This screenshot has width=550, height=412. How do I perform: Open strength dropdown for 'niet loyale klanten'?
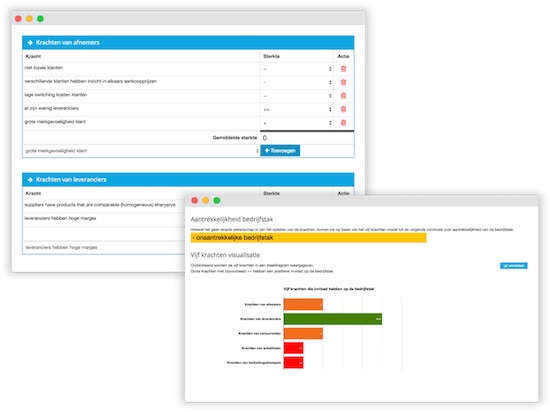[297, 69]
